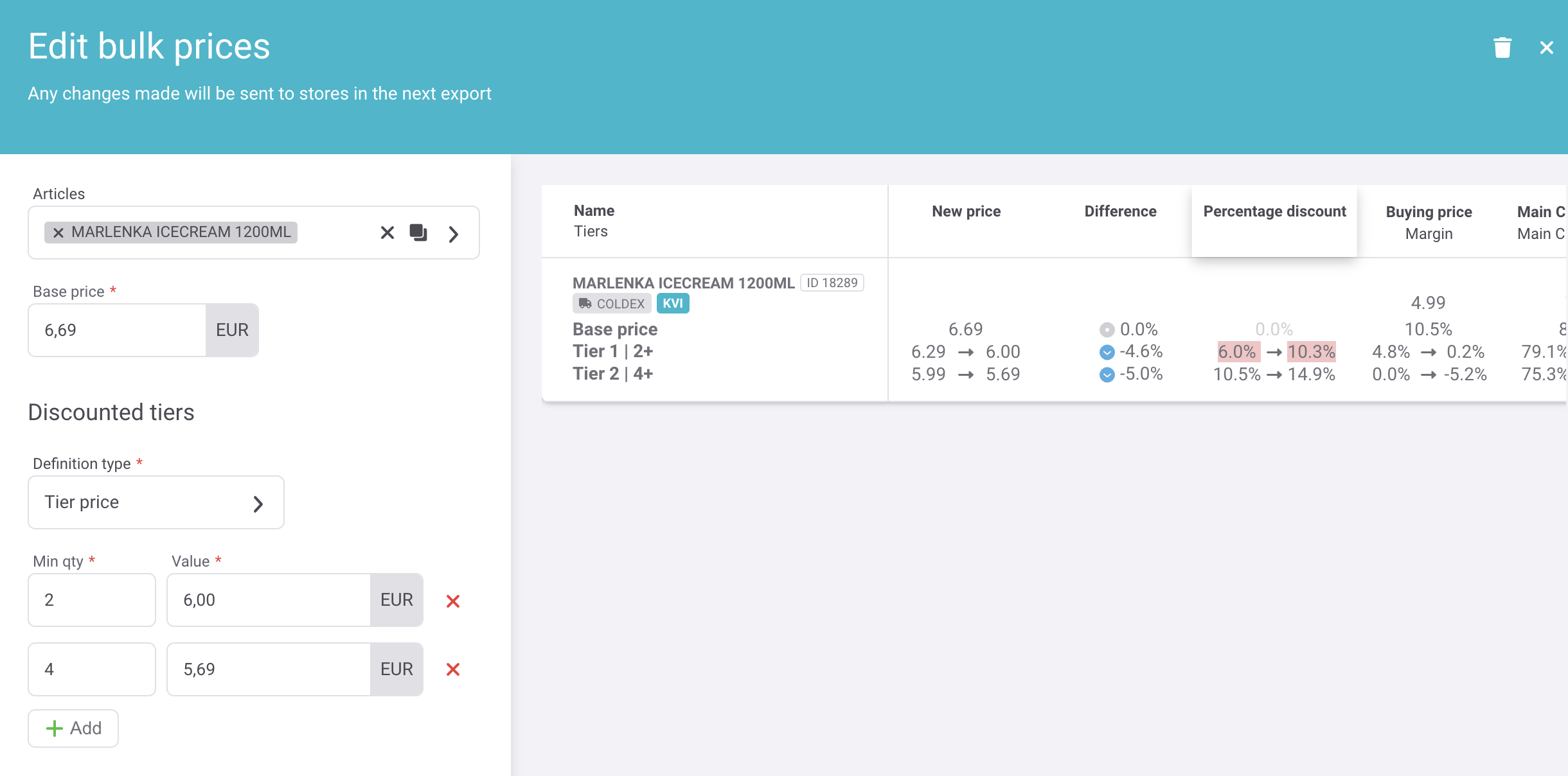Click the Buying price column header

[x=1429, y=212]
